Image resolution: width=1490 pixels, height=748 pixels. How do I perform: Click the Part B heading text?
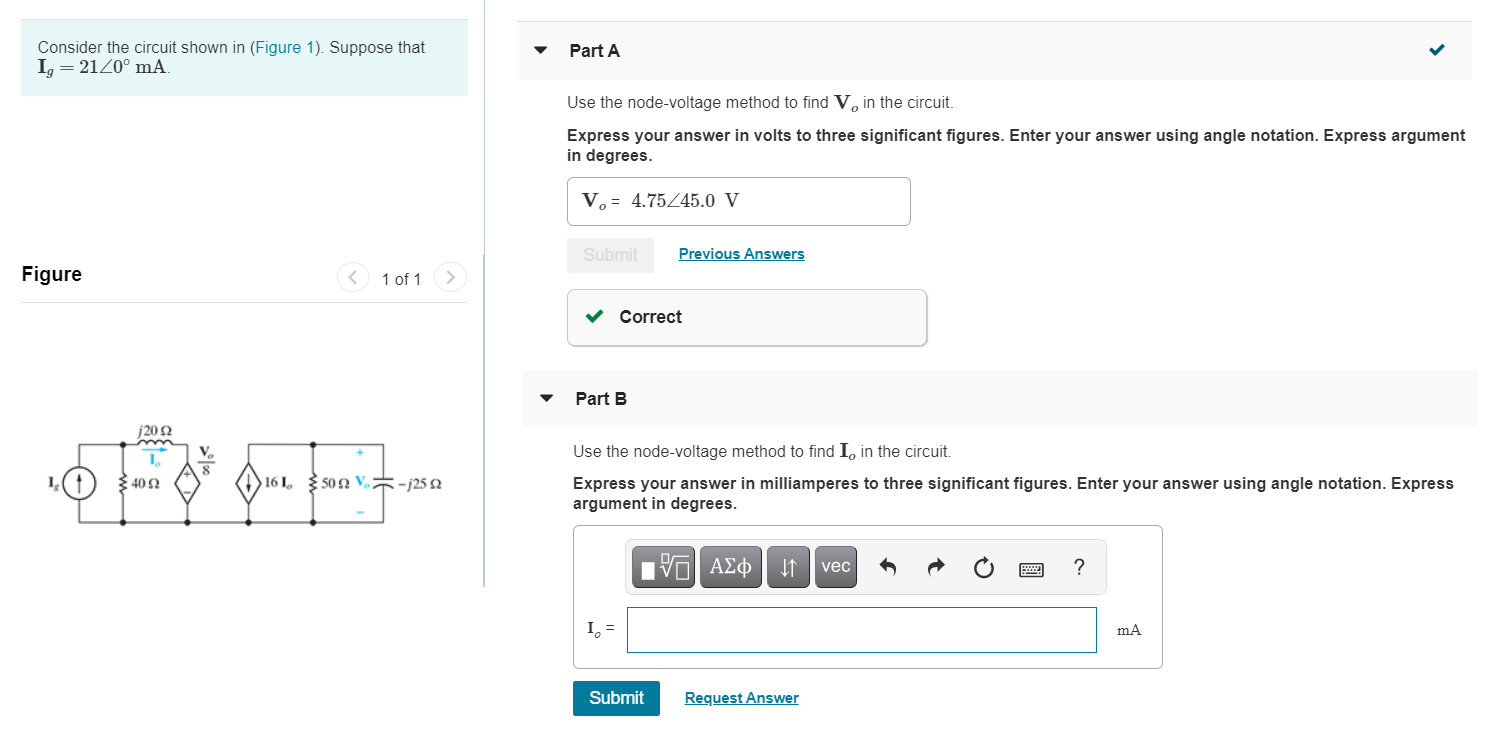tap(601, 398)
